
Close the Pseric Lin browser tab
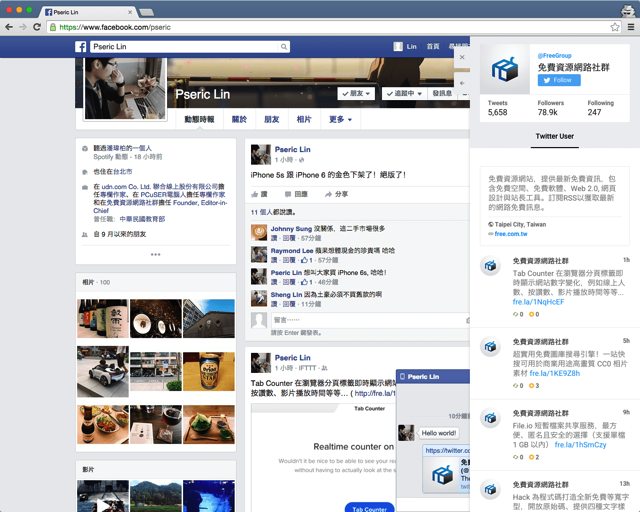click(130, 12)
